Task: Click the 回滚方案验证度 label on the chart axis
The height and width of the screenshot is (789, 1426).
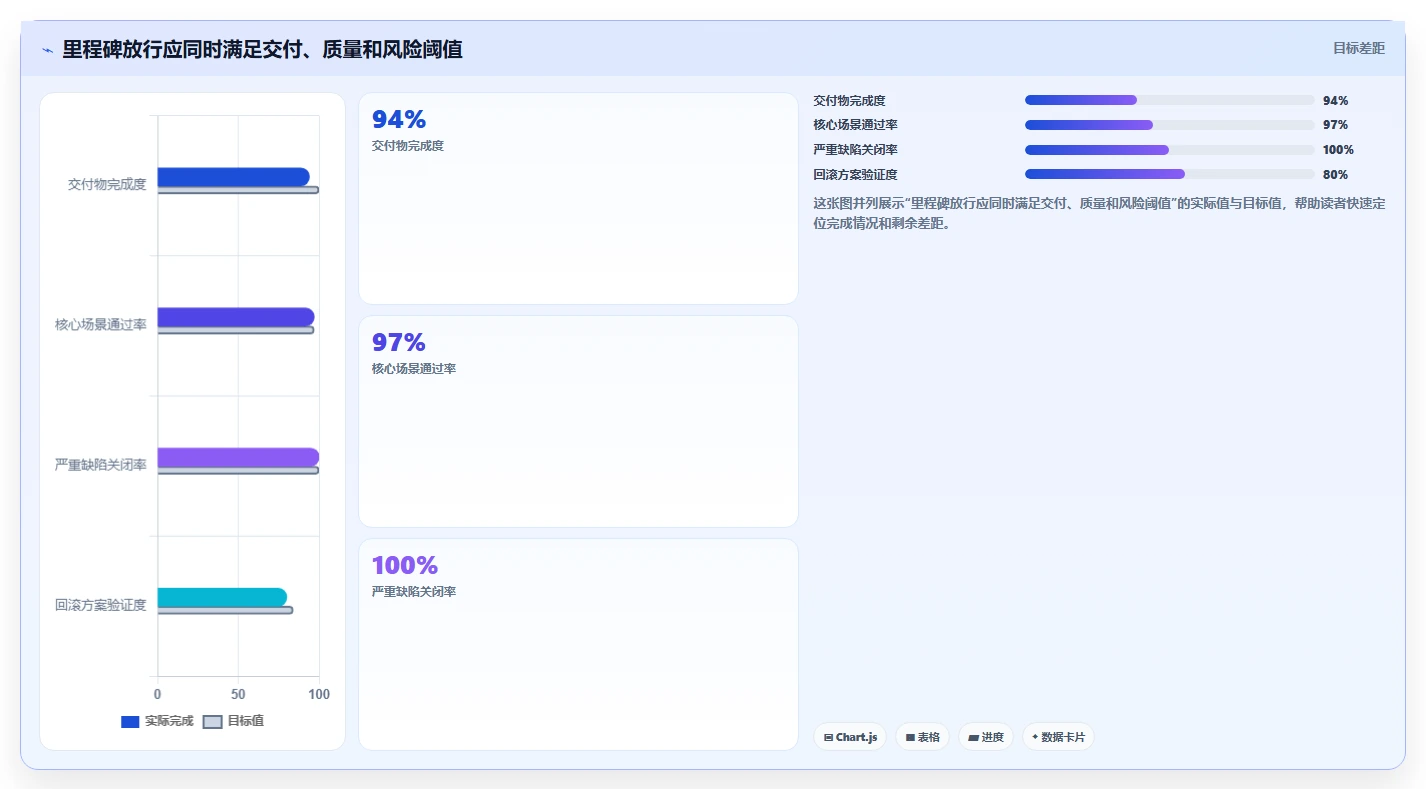Action: (x=101, y=605)
